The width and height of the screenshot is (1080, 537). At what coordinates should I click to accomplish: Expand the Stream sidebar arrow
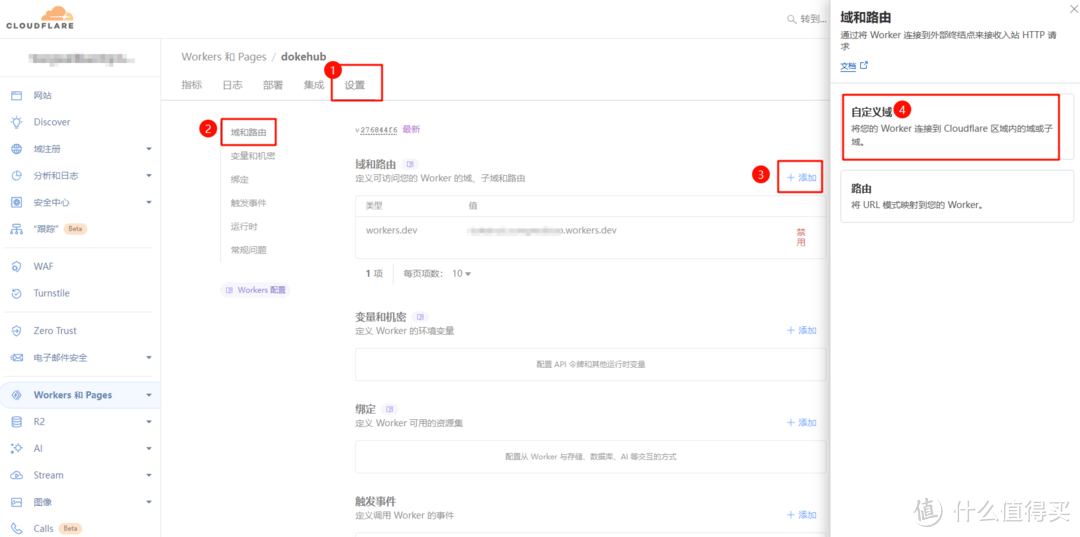(x=148, y=476)
